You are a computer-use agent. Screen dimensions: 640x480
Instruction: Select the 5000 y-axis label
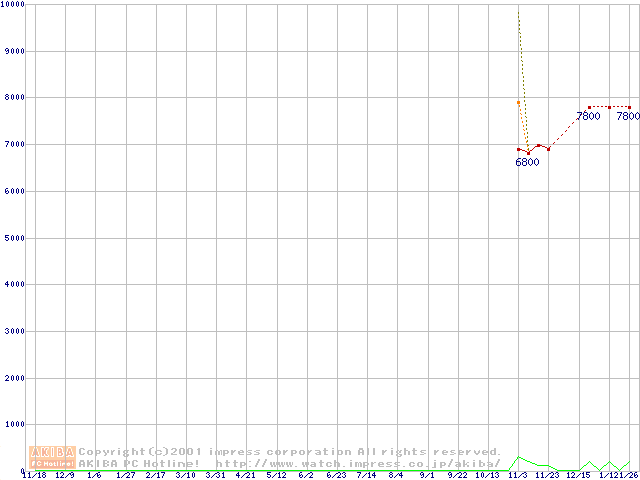pos(14,237)
